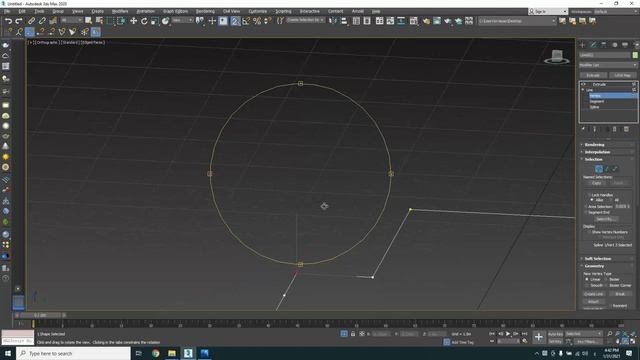Select the Unlink Selection icon

42,21
